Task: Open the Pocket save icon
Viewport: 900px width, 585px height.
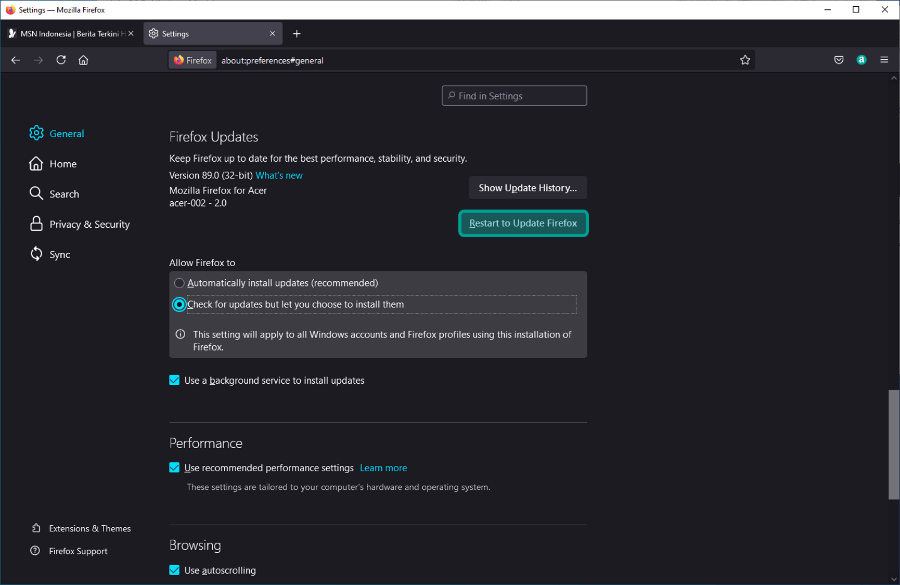Action: pyautogui.click(x=839, y=60)
